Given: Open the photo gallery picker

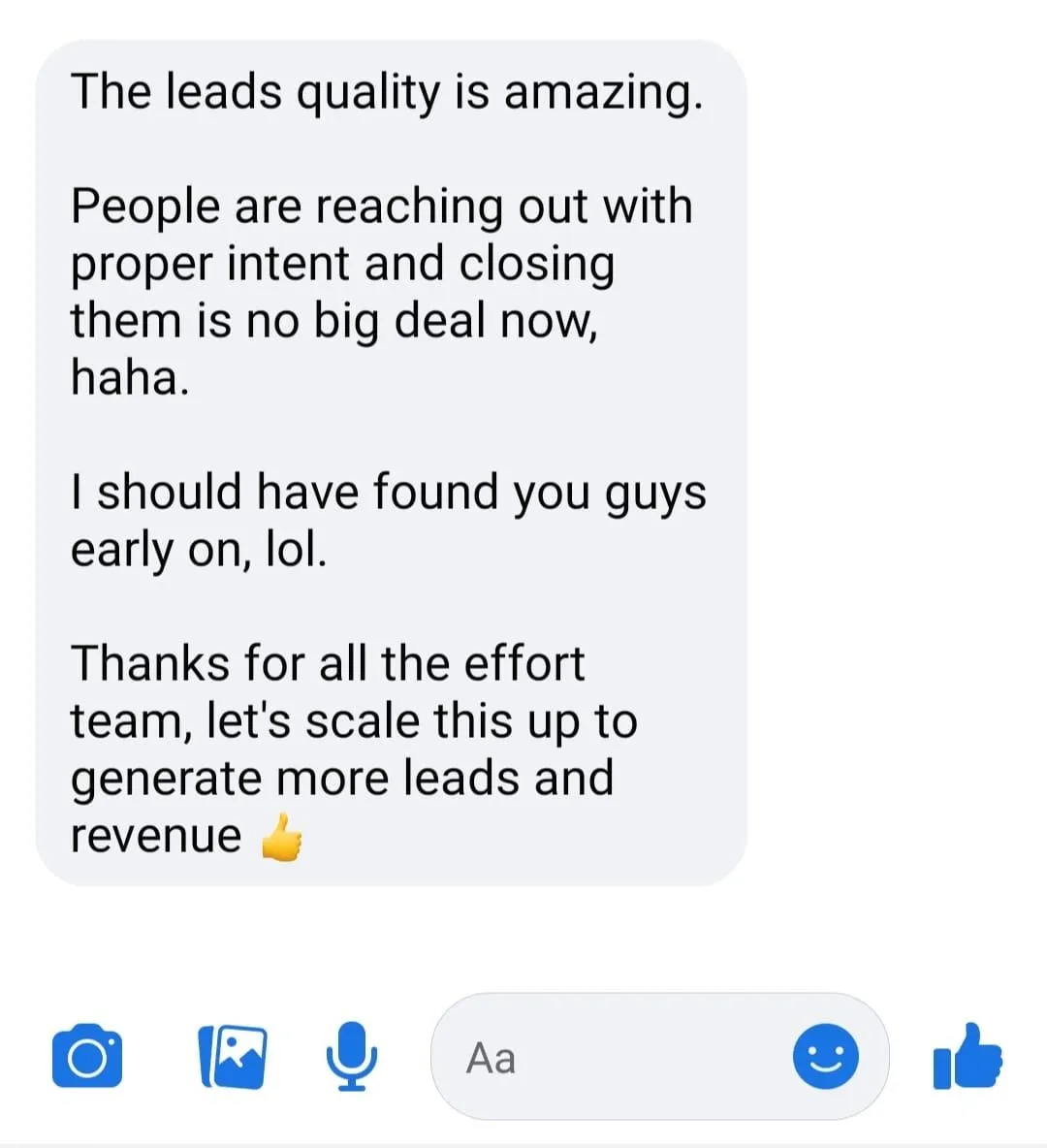Looking at the screenshot, I should tap(233, 1057).
